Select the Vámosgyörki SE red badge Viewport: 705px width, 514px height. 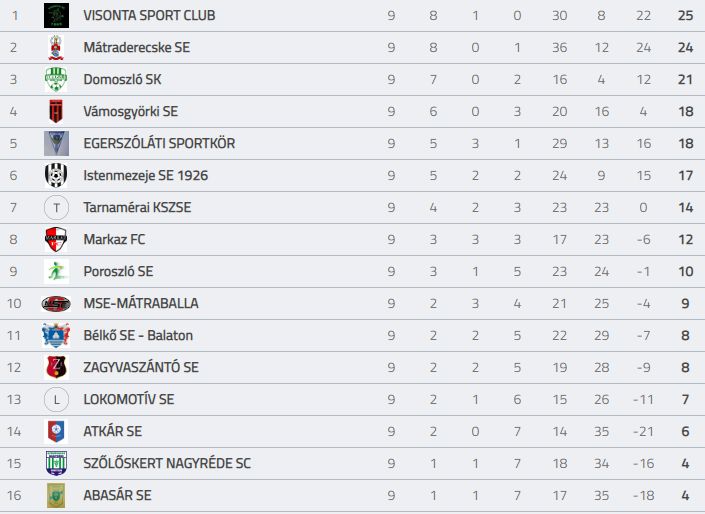pos(56,111)
